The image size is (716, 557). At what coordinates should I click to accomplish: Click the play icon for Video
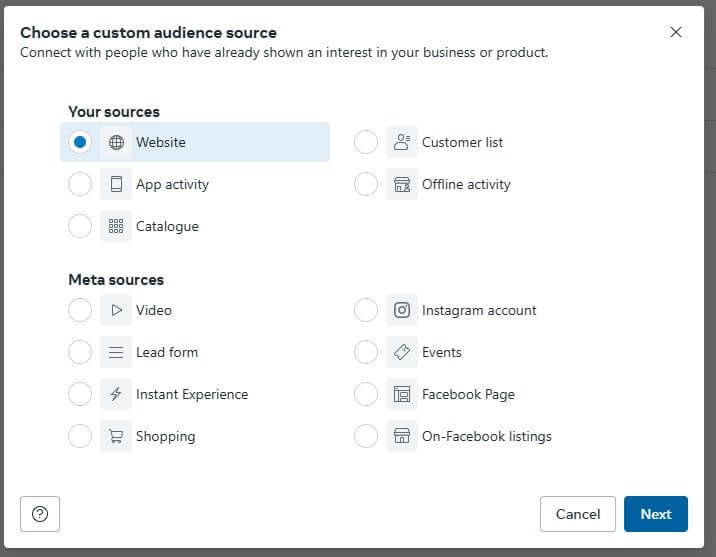(116, 310)
